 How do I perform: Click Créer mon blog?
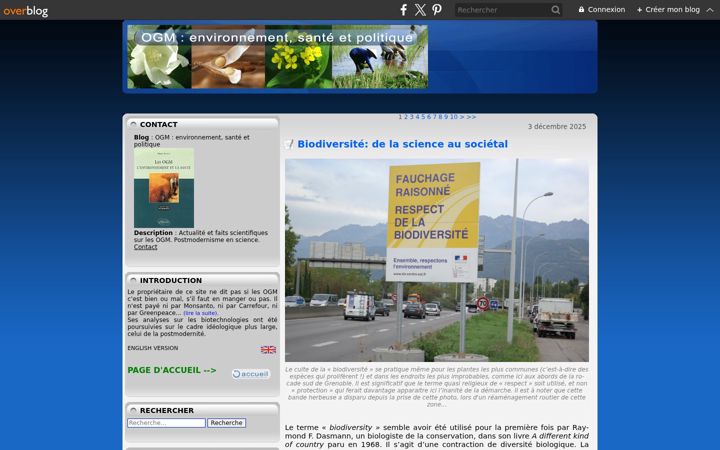tap(668, 10)
